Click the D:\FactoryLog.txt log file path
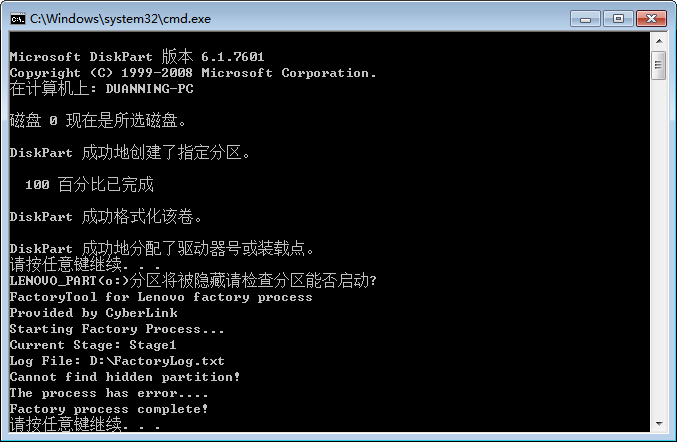 tap(157, 361)
